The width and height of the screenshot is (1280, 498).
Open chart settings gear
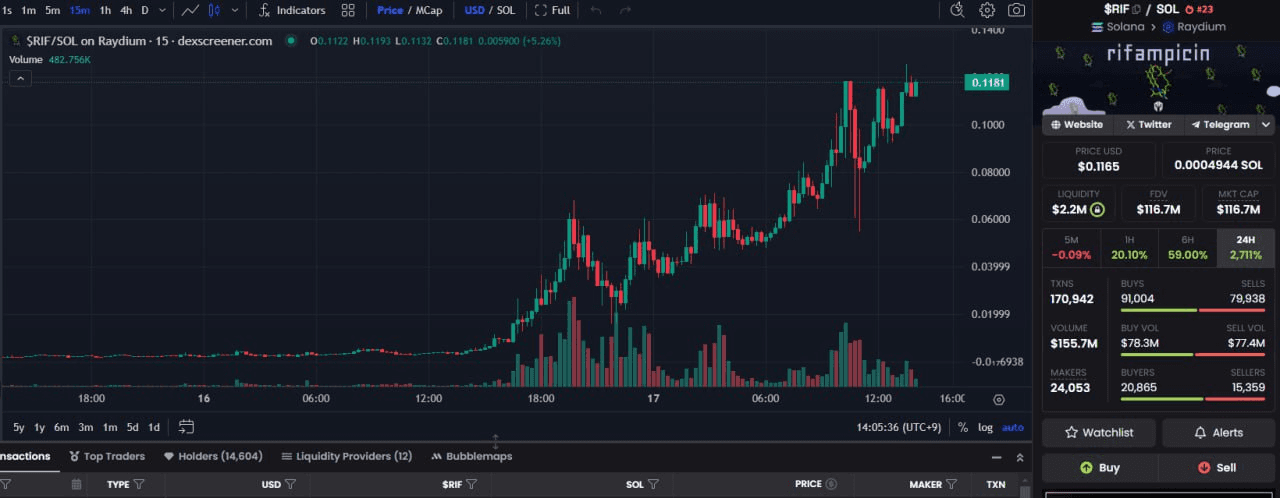click(987, 10)
